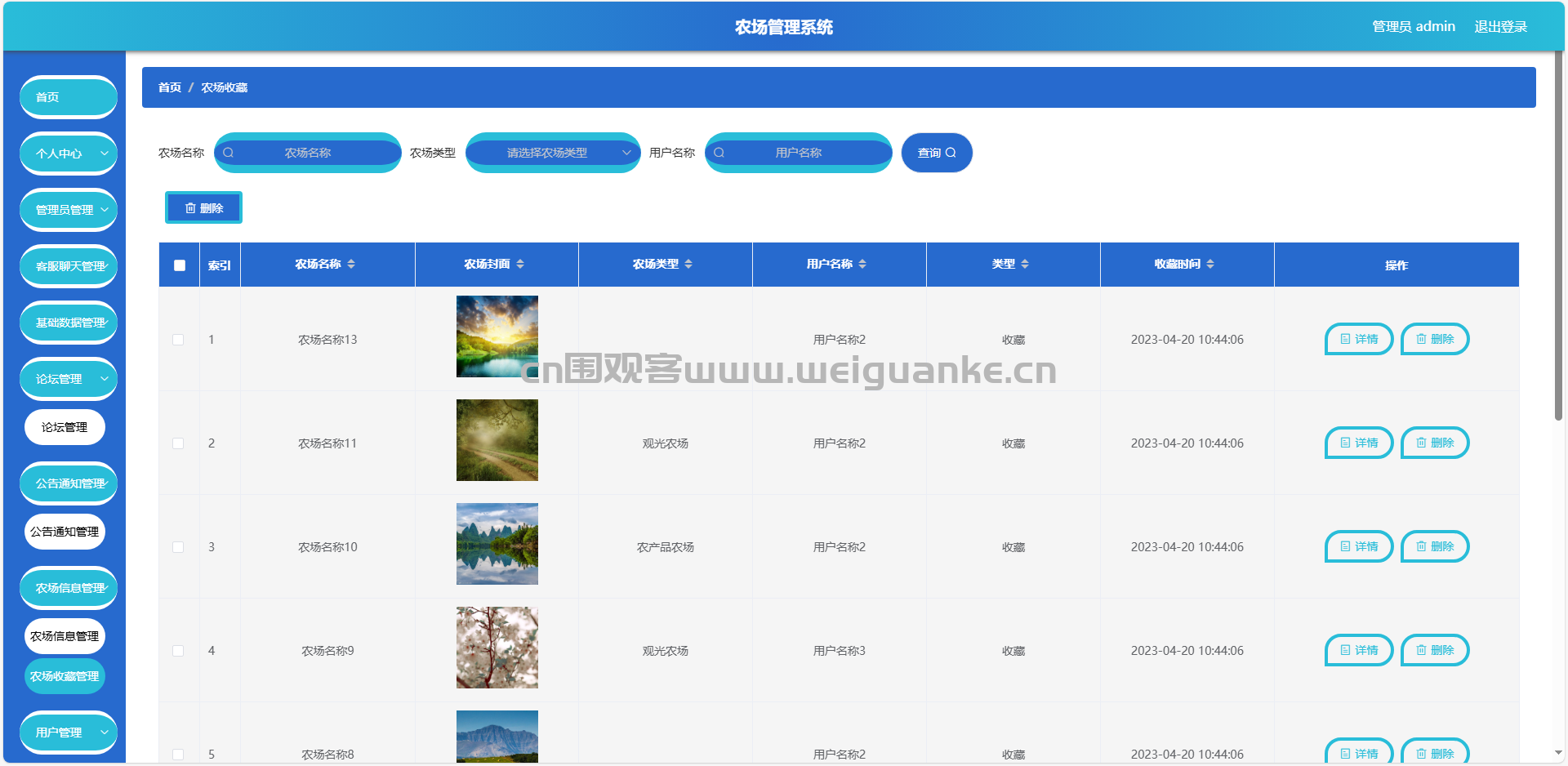Expand the 客服聊天管理 sidebar menu
The image size is (1568, 766).
[x=69, y=266]
